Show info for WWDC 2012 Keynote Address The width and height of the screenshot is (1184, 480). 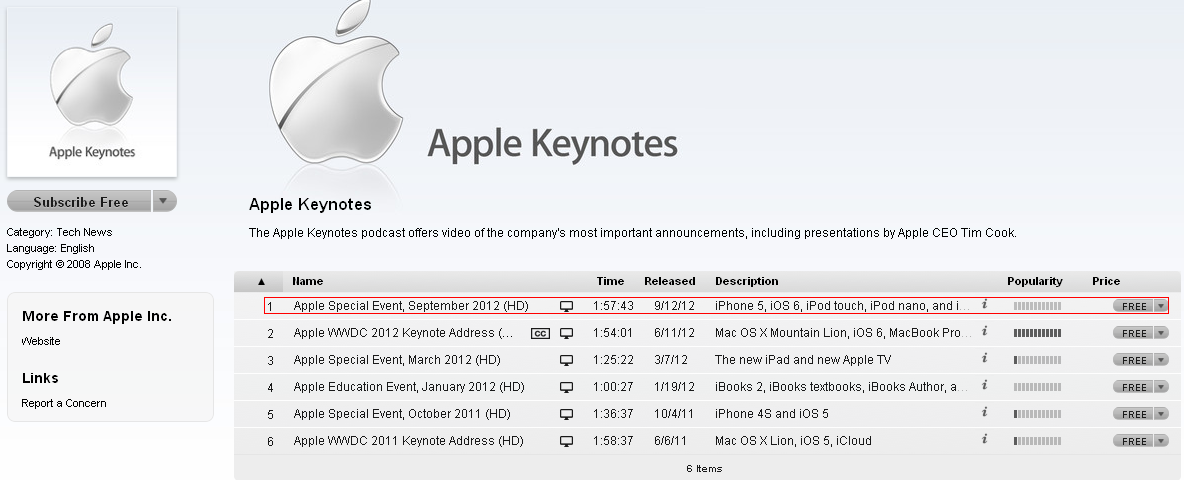[984, 332]
